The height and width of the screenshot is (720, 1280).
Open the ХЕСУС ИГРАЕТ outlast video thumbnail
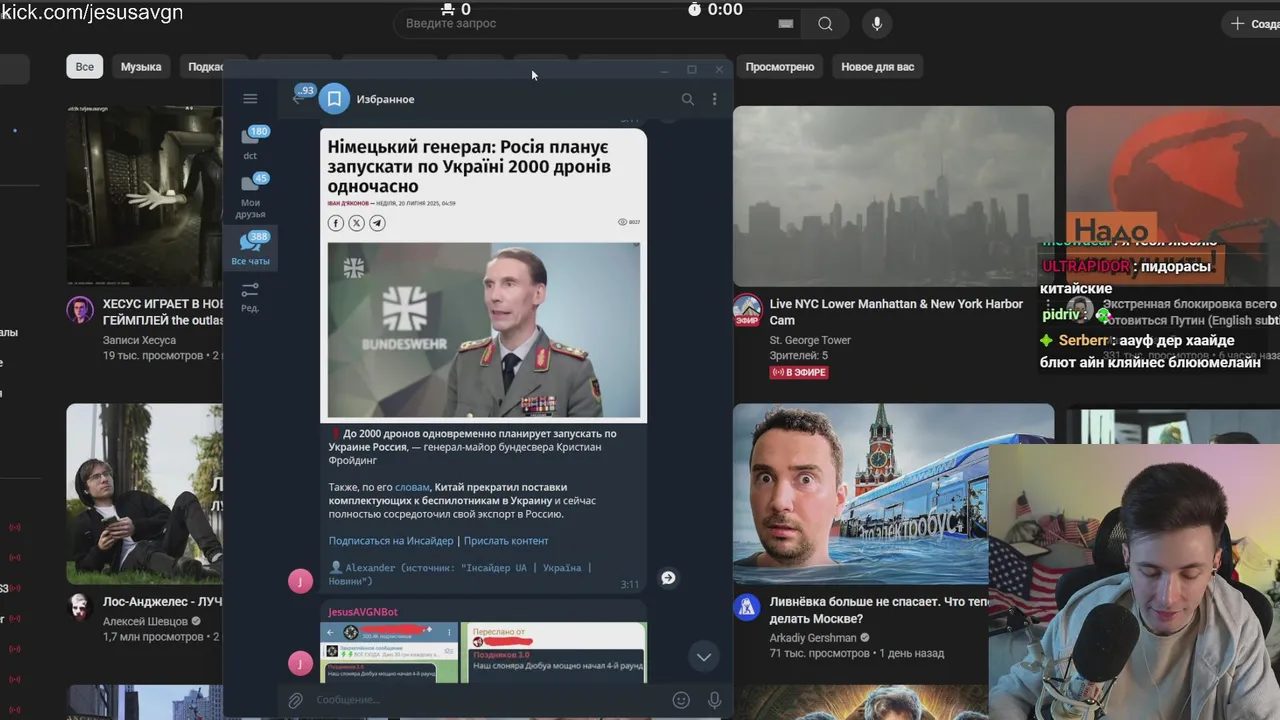tap(144, 196)
